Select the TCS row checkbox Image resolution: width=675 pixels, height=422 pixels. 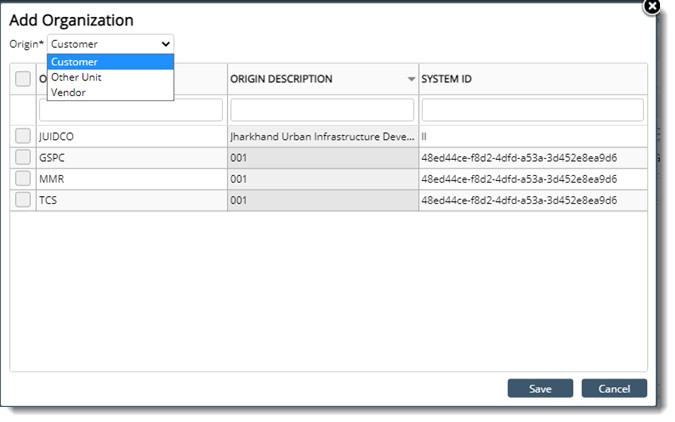[x=23, y=200]
